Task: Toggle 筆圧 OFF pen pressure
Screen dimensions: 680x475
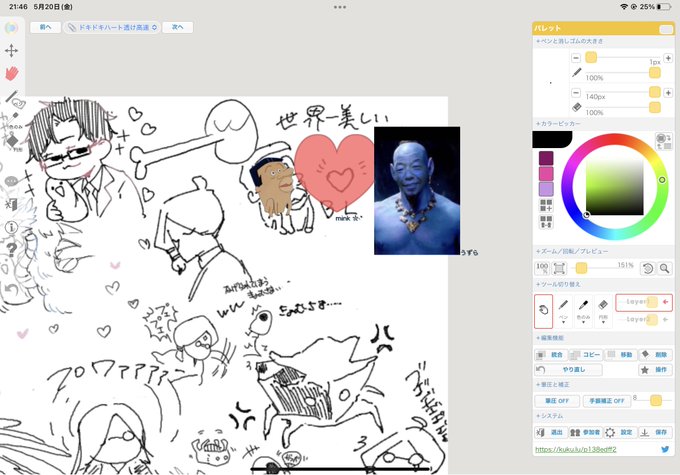Action: tap(557, 401)
